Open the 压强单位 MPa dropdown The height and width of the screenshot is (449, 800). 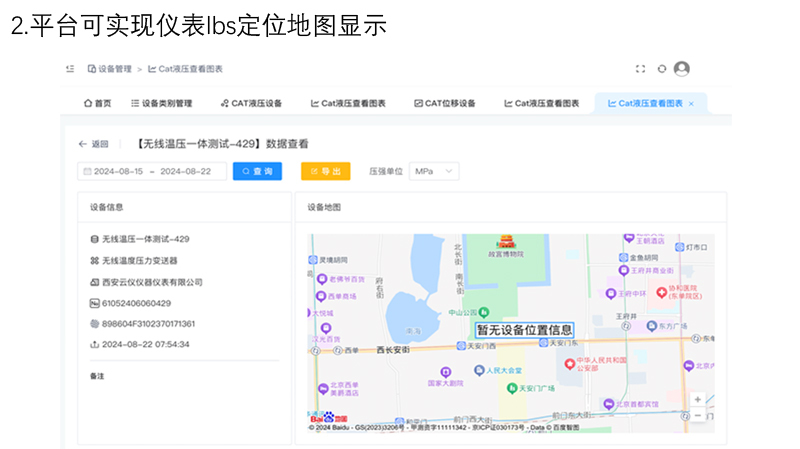click(435, 171)
